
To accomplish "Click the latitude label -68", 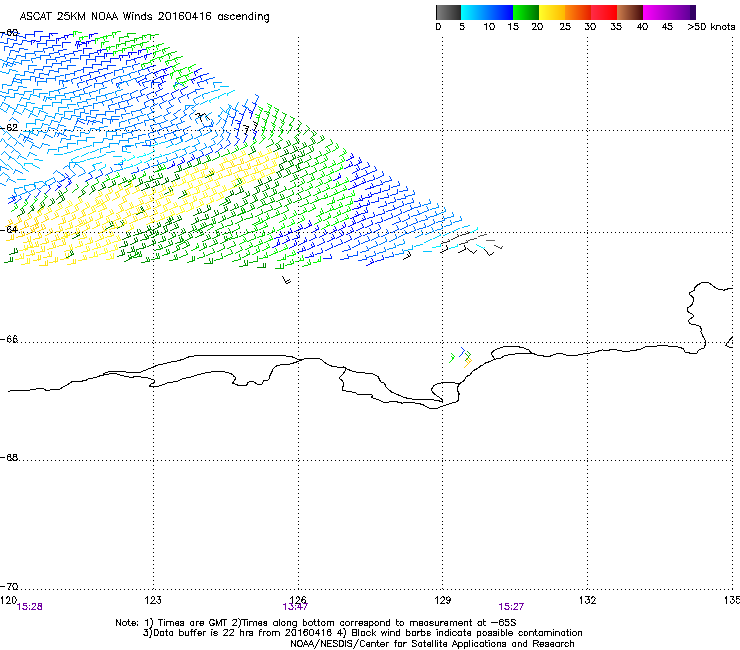I will (9, 458).
